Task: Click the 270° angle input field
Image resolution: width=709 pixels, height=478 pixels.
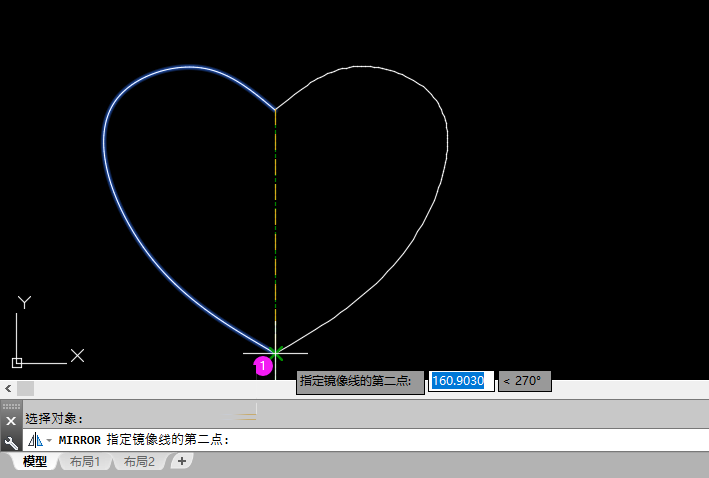Action: (526, 381)
